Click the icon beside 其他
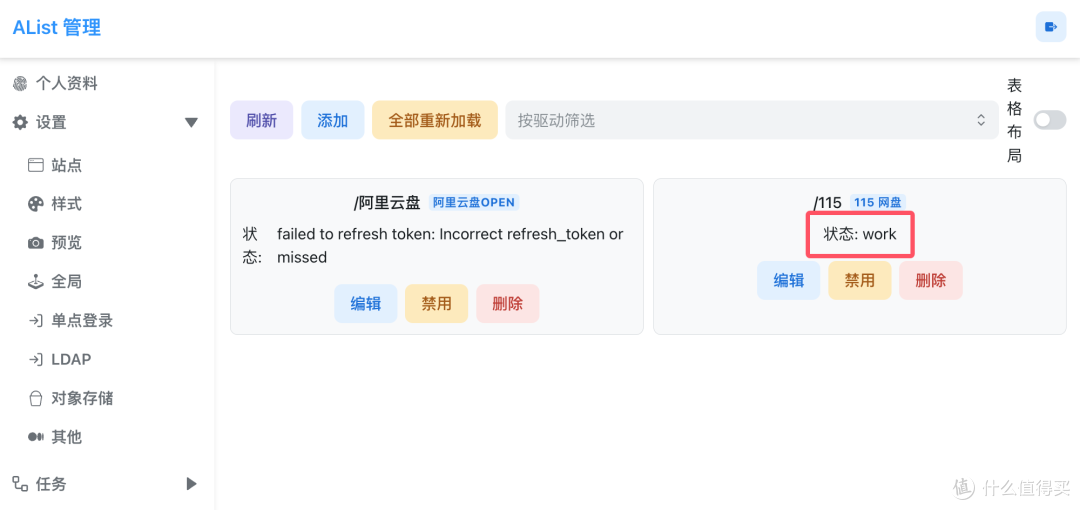Image resolution: width=1080 pixels, height=510 pixels. pos(35,437)
